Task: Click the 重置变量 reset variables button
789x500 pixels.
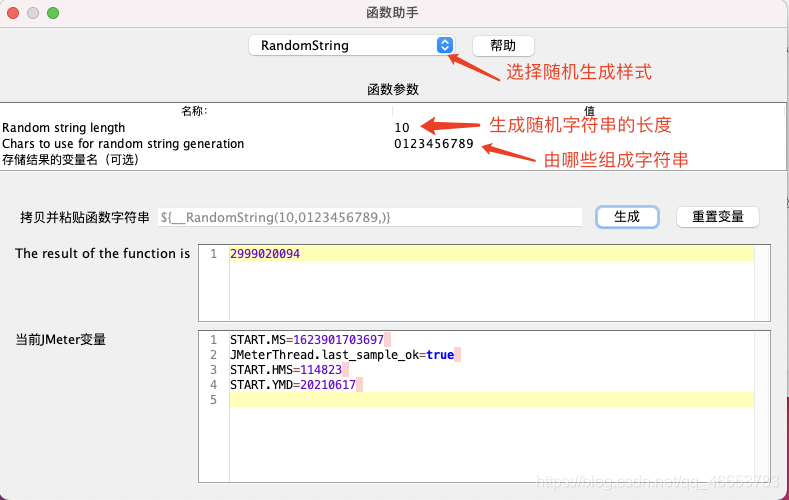Action: (718, 217)
